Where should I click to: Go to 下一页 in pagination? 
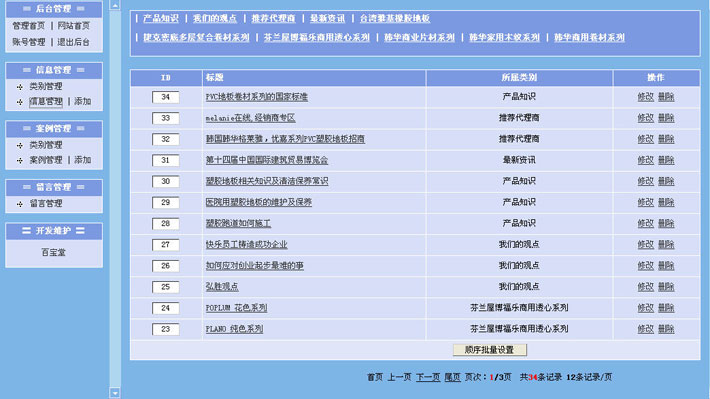coord(428,377)
